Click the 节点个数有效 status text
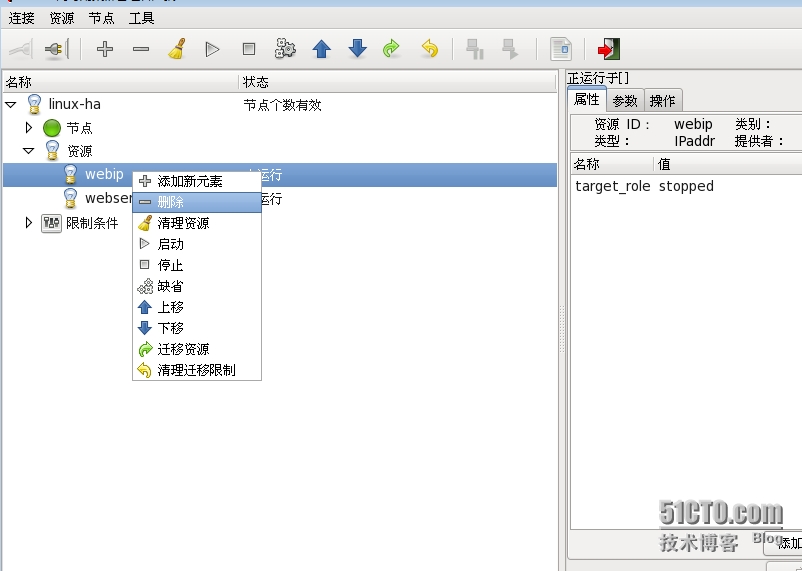Viewport: 802px width, 571px height. [x=282, y=105]
